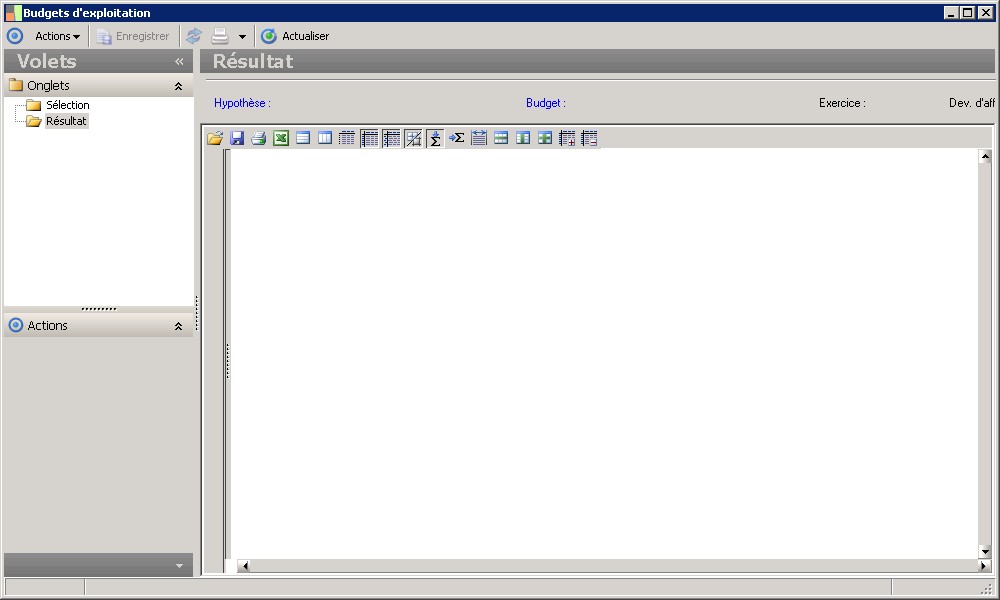Click the vertical scrollbar up arrow

[x=985, y=156]
